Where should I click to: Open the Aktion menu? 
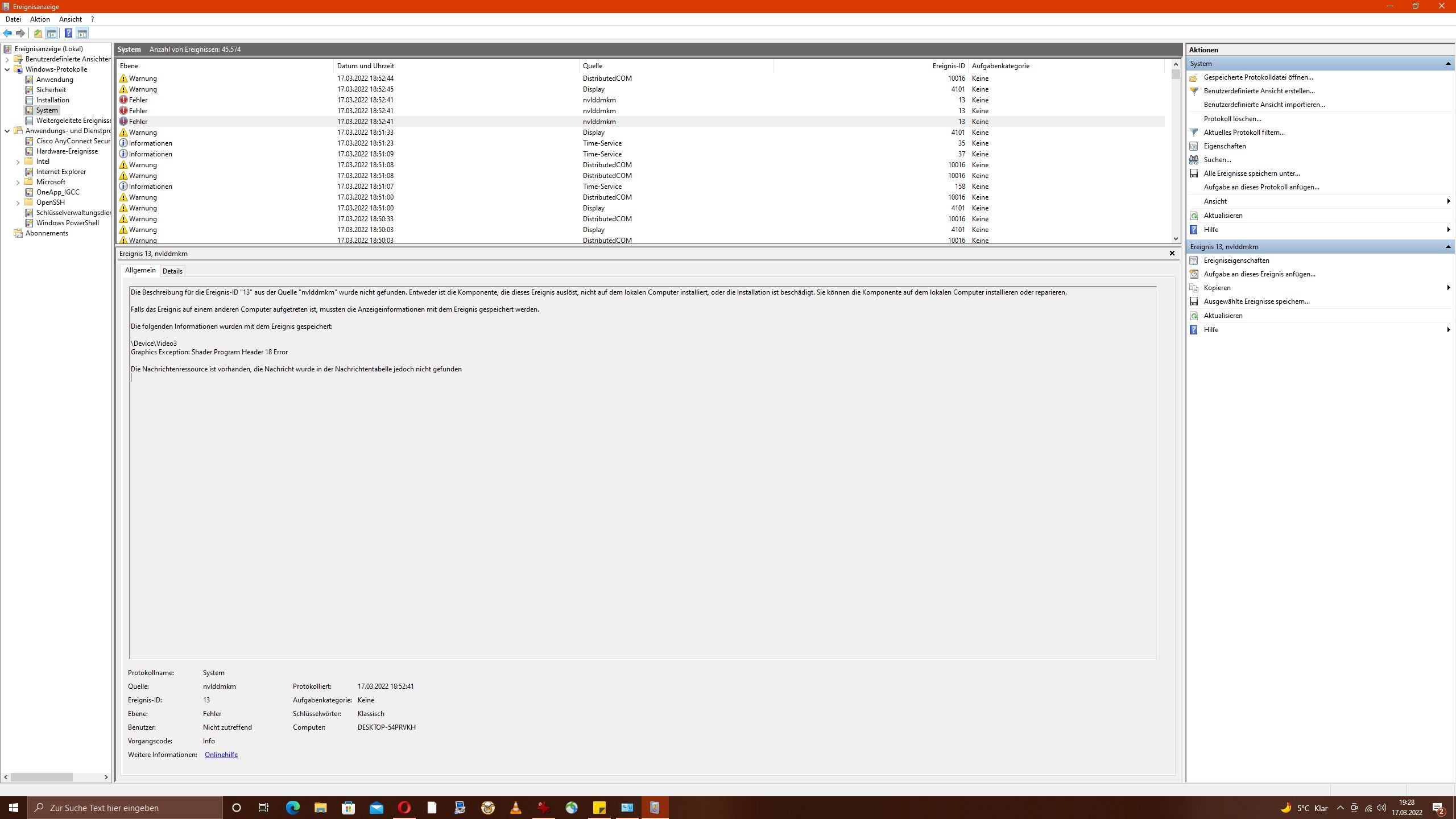tap(40, 19)
